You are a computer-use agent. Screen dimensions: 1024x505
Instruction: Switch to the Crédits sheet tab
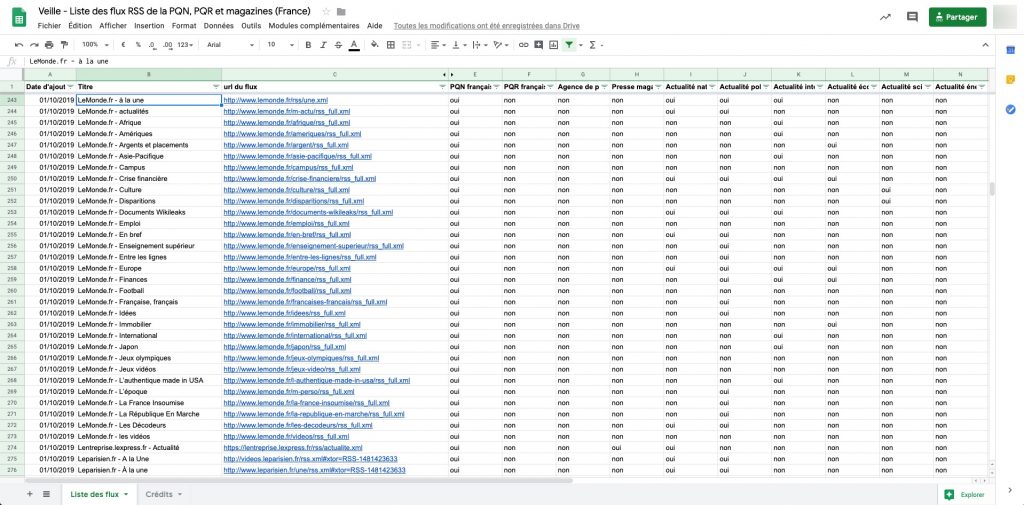pos(163,495)
